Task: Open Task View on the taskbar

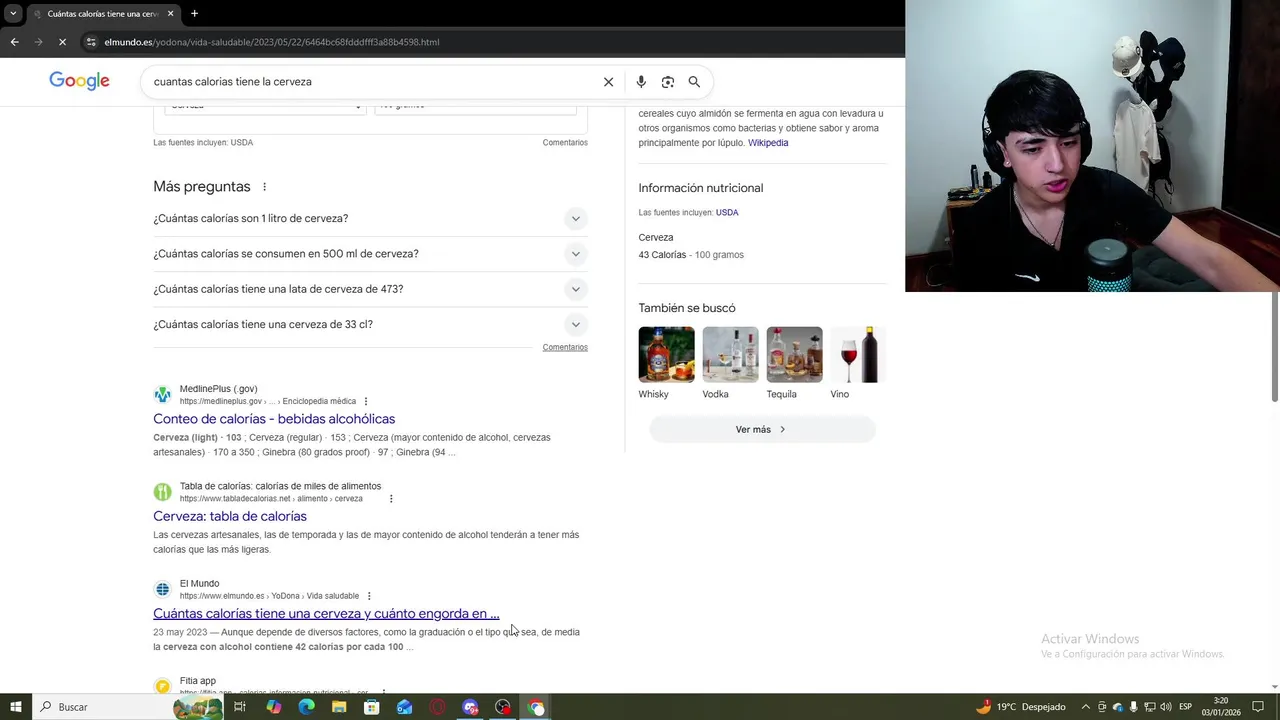Action: [240, 707]
